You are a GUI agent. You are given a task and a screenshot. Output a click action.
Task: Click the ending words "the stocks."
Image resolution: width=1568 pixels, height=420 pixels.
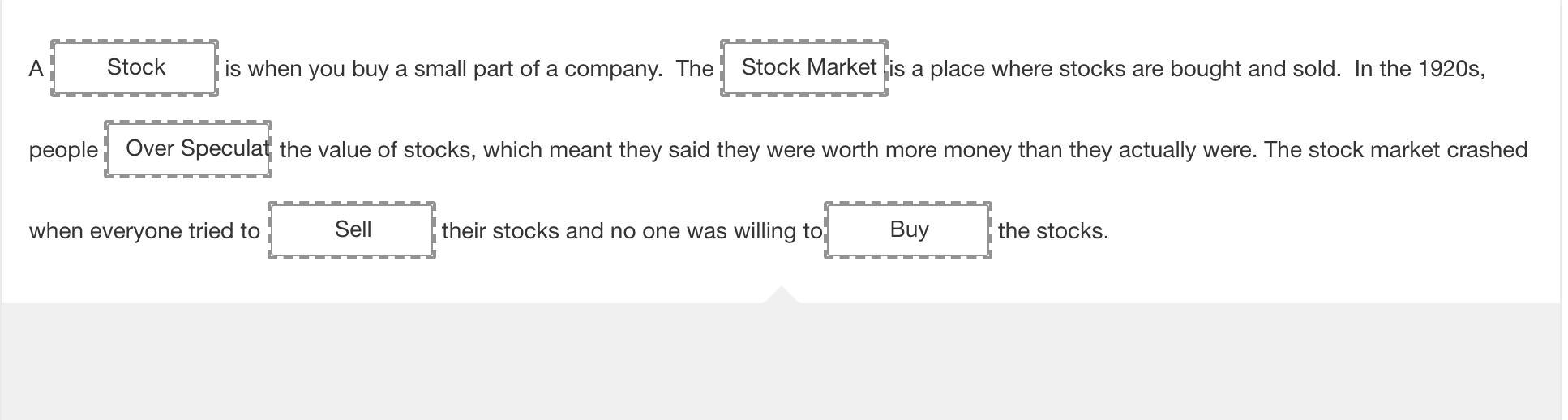(x=1053, y=231)
